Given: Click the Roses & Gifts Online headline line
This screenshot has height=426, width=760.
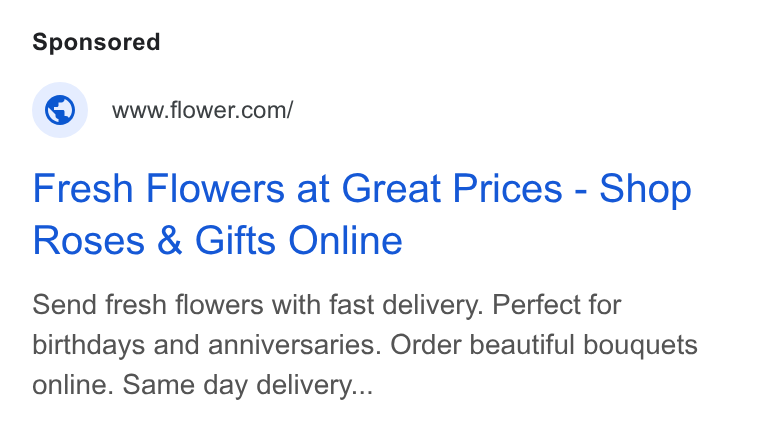Looking at the screenshot, I should pyautogui.click(x=217, y=240).
